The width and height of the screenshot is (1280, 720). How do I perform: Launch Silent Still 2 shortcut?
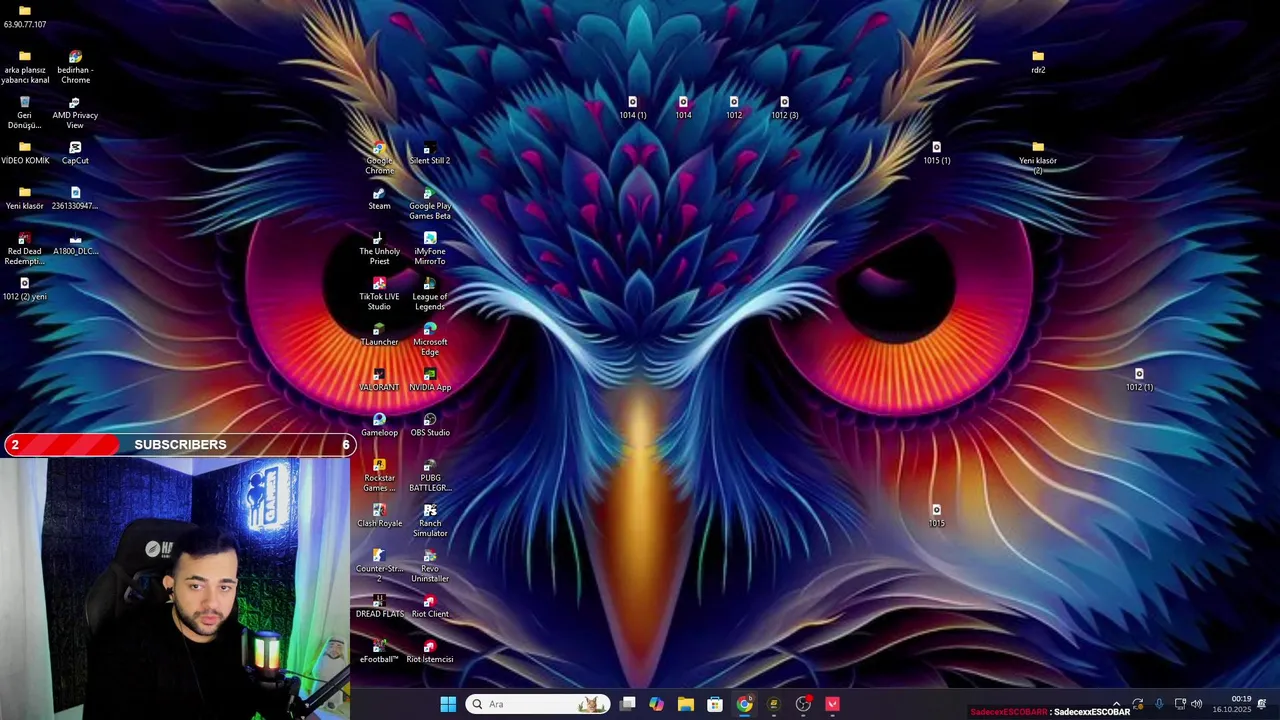429,154
